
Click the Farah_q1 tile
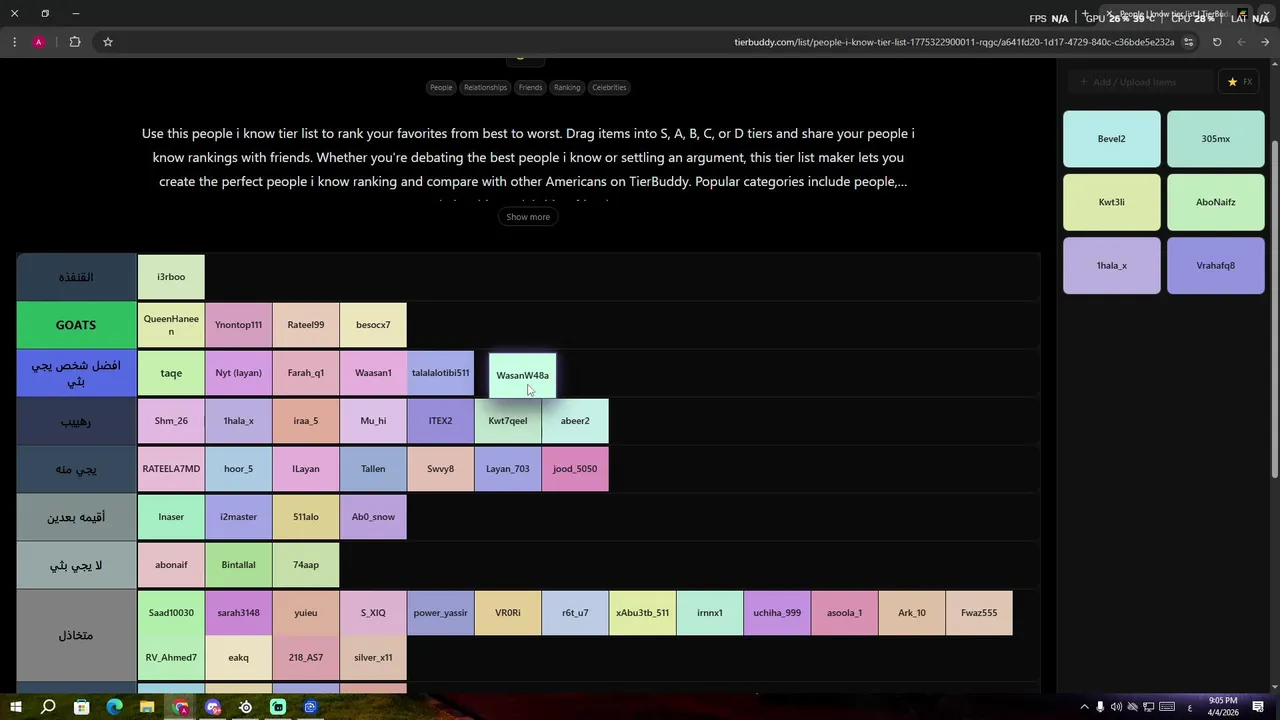click(306, 373)
